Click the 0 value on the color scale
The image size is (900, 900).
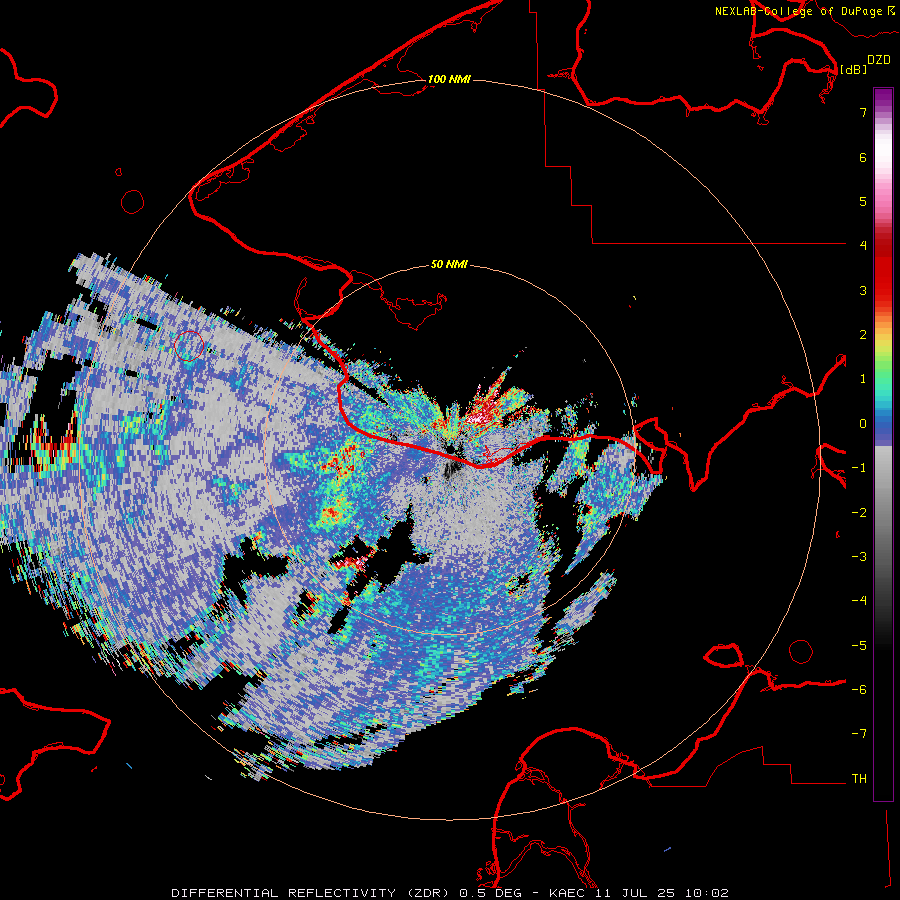tap(862, 424)
